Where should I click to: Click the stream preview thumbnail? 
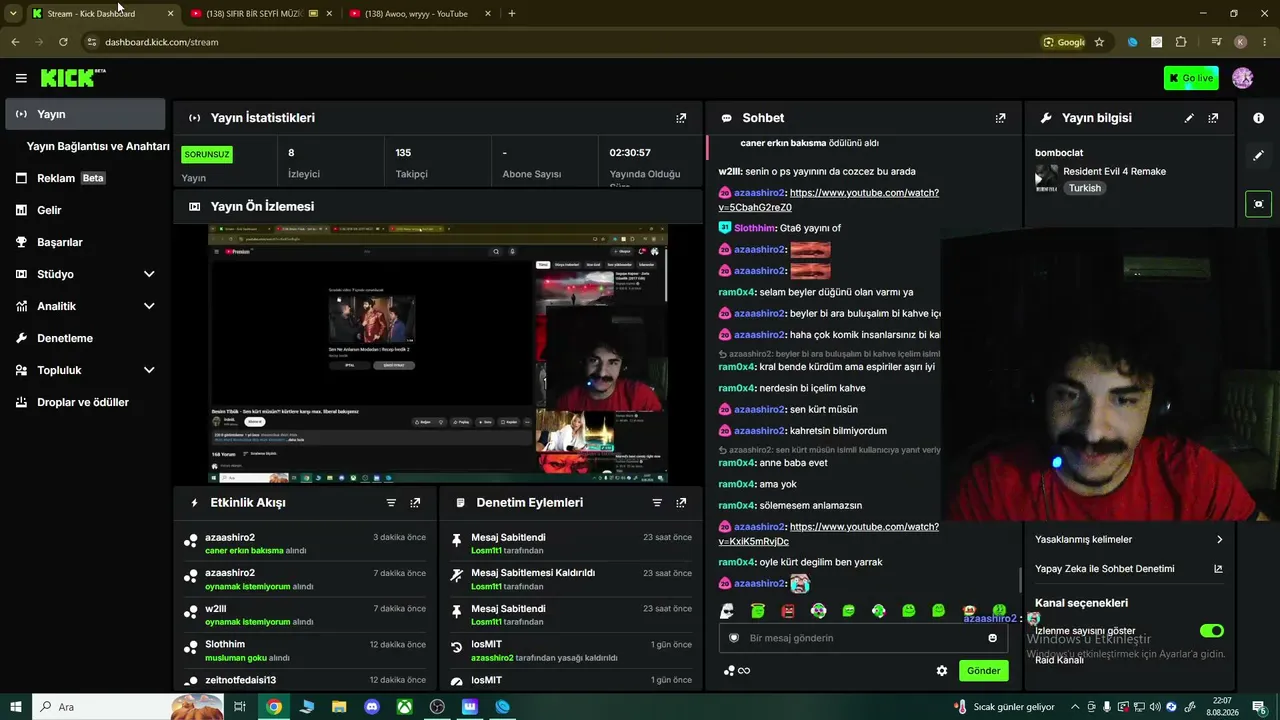(438, 353)
